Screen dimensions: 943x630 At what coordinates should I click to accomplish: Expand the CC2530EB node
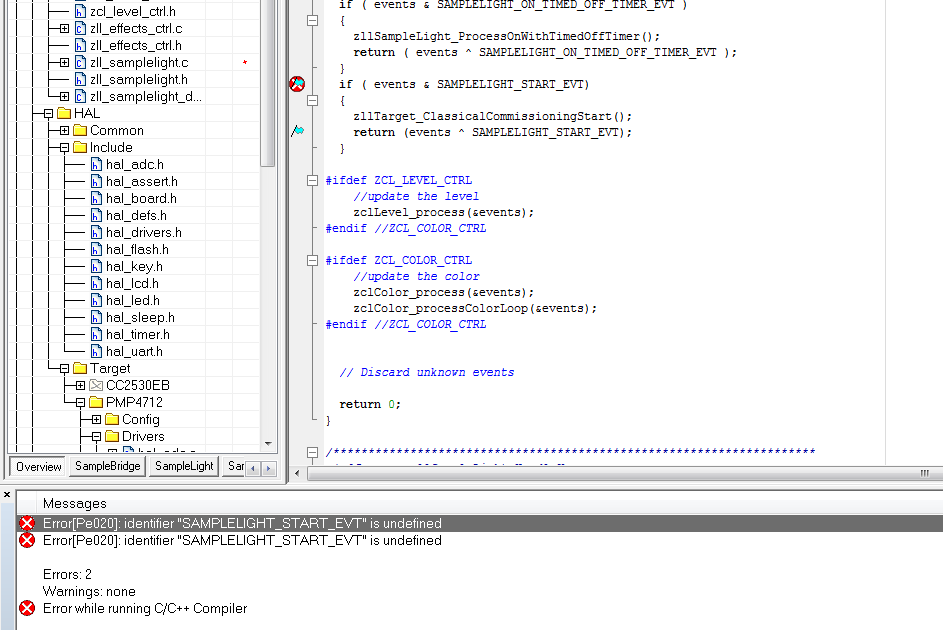click(81, 385)
